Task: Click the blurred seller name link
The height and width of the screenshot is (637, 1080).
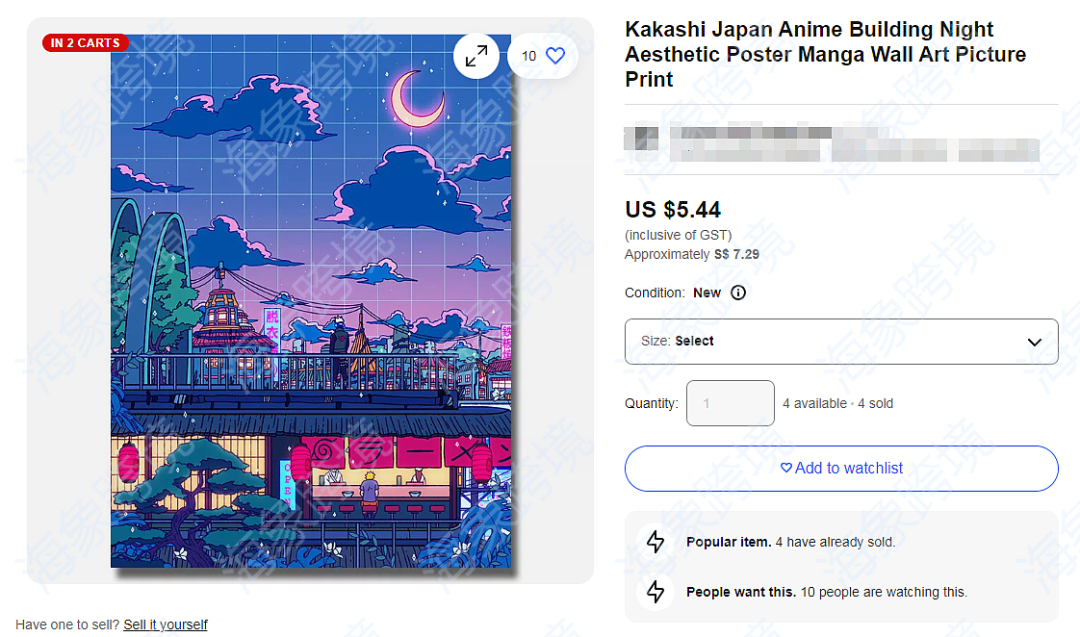Action: [751, 130]
